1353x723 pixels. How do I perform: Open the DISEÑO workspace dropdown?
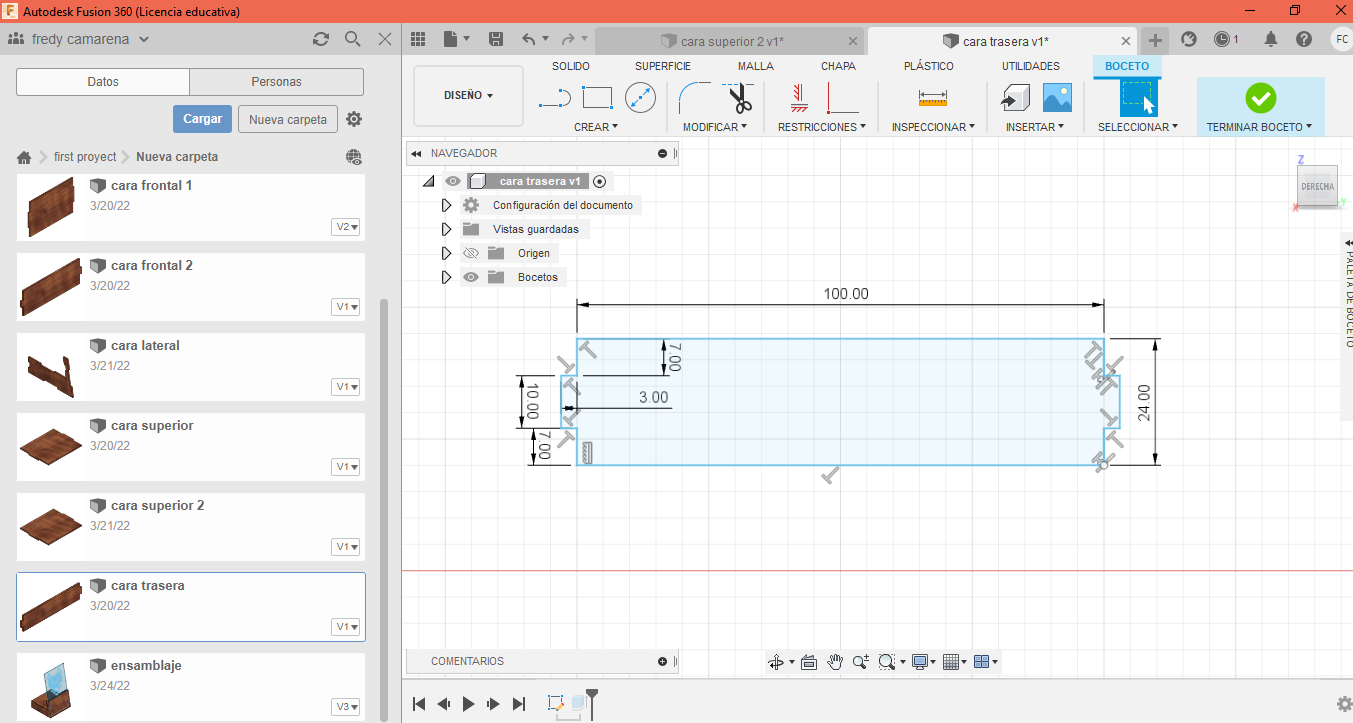[468, 96]
